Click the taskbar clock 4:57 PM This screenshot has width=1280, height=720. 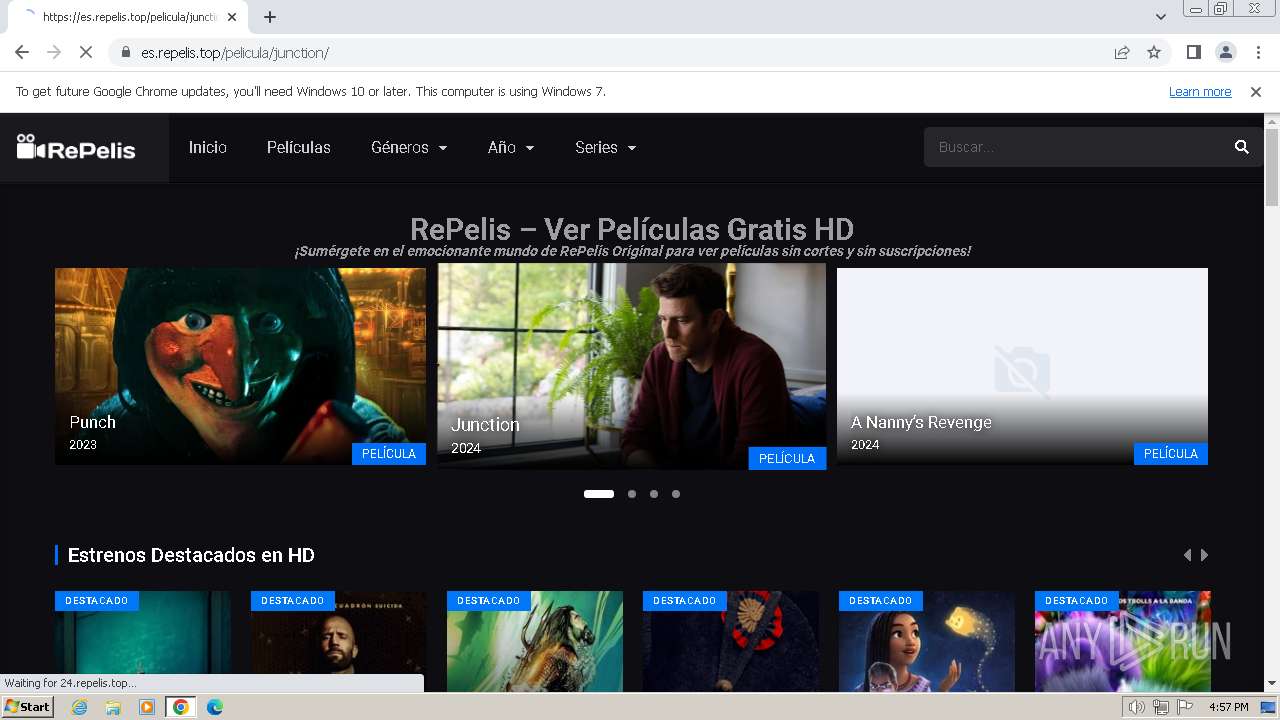click(x=1228, y=707)
